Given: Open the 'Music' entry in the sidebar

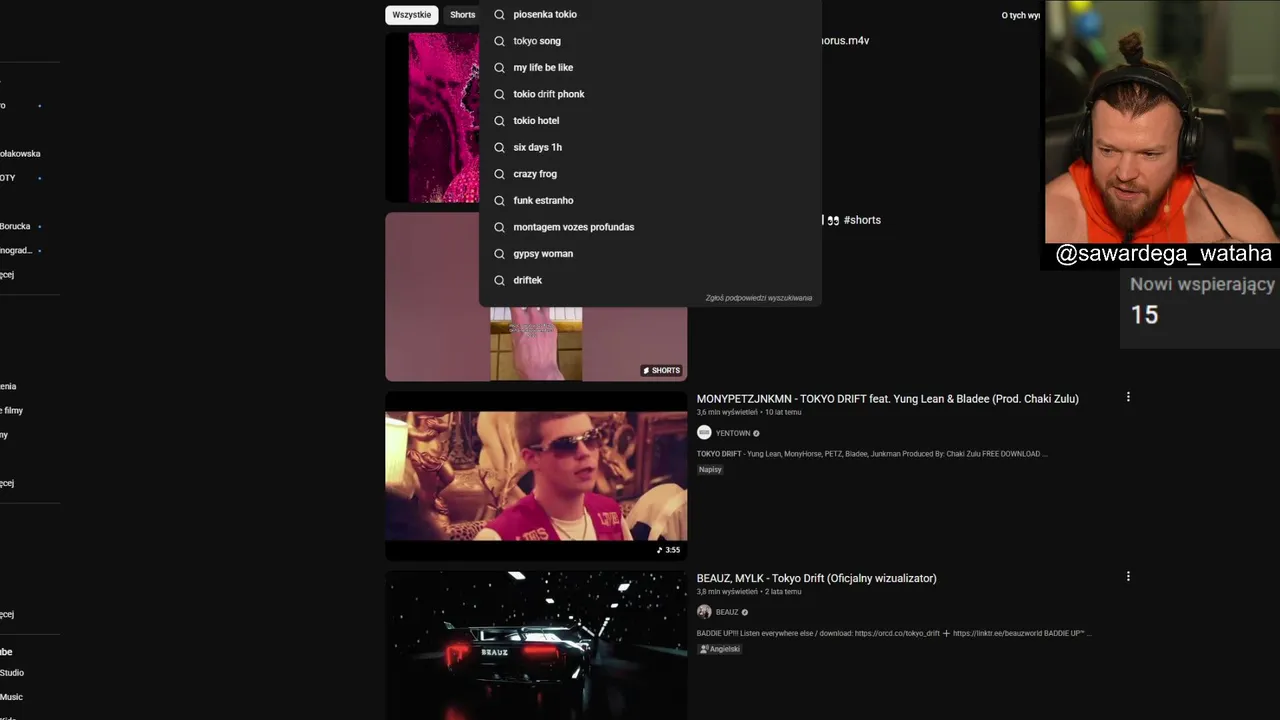Looking at the screenshot, I should [11, 697].
